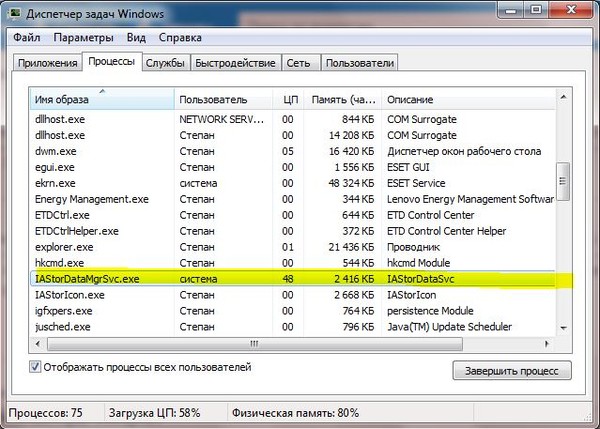Select the Energy Management.exe process

click(x=292, y=199)
